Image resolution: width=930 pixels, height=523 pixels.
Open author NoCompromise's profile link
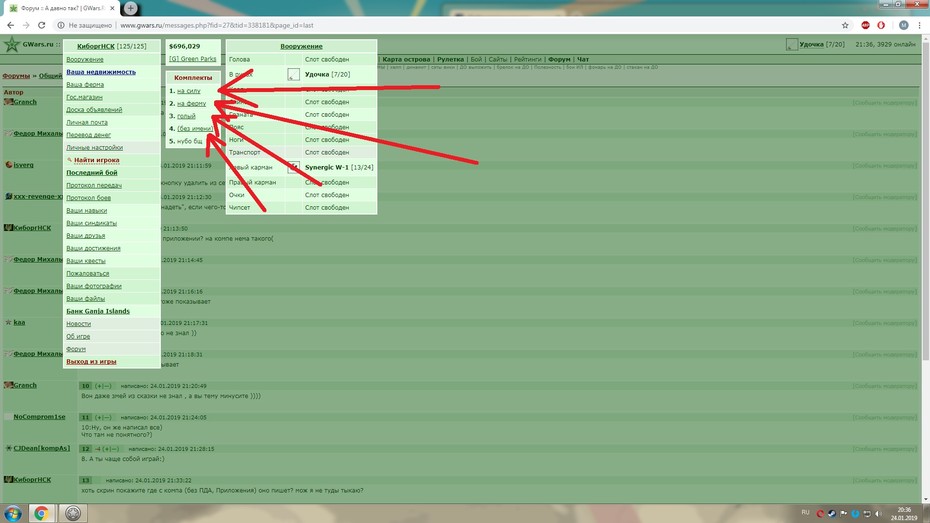pos(39,417)
